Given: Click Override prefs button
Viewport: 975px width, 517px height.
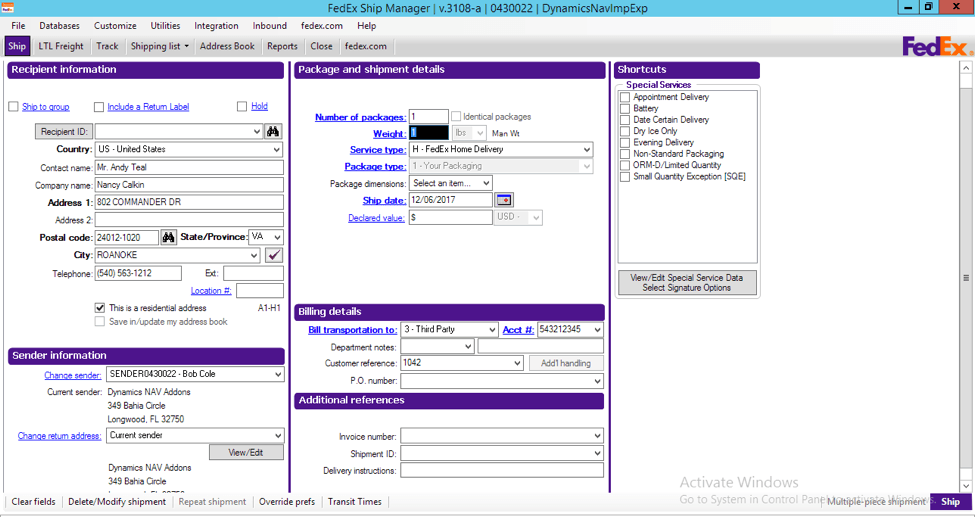Looking at the screenshot, I should point(287,501).
